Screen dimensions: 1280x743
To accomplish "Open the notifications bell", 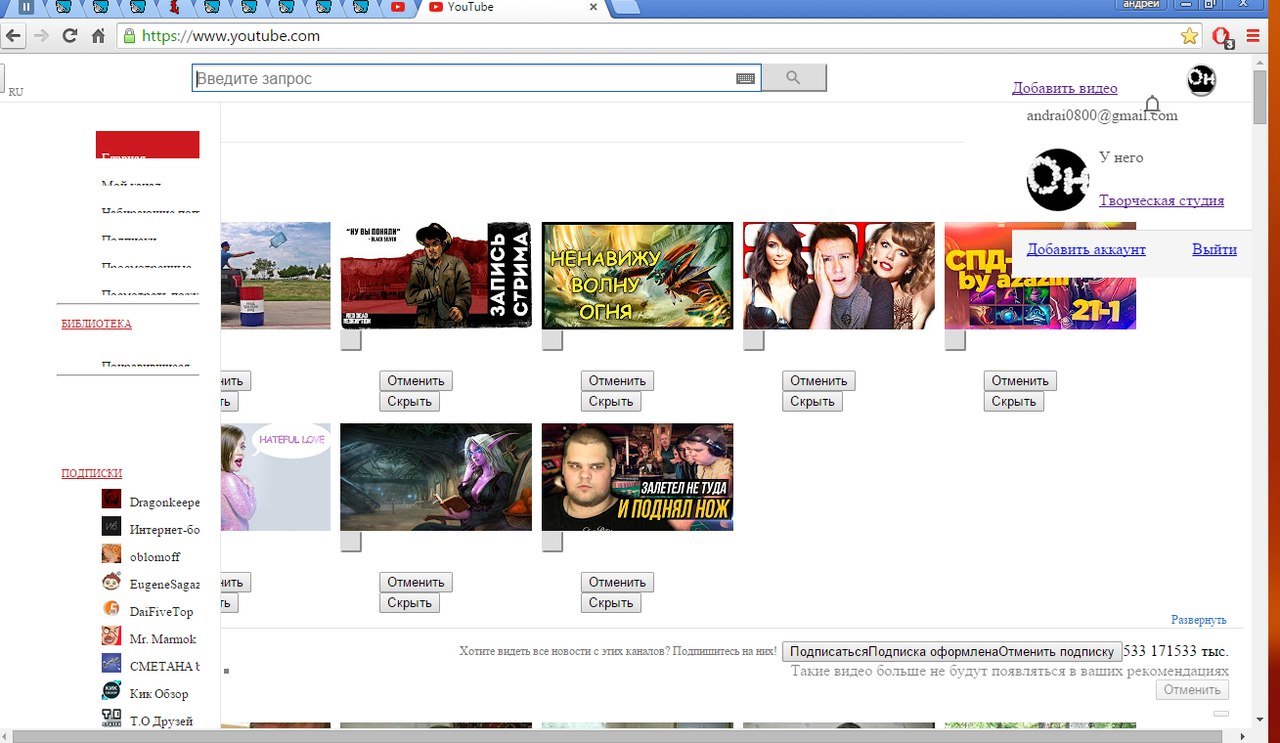I will point(1152,104).
